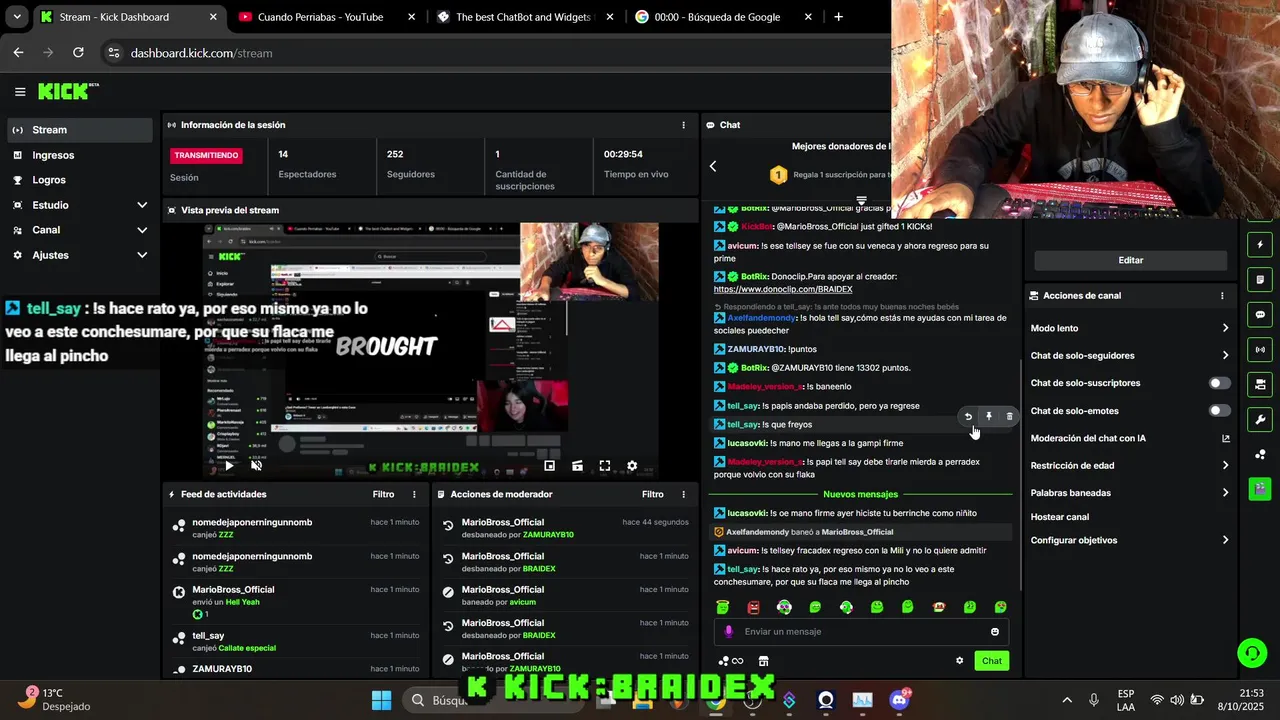Click the channel points infinity icon
Image resolution: width=1280 pixels, height=720 pixels.
[x=731, y=661]
